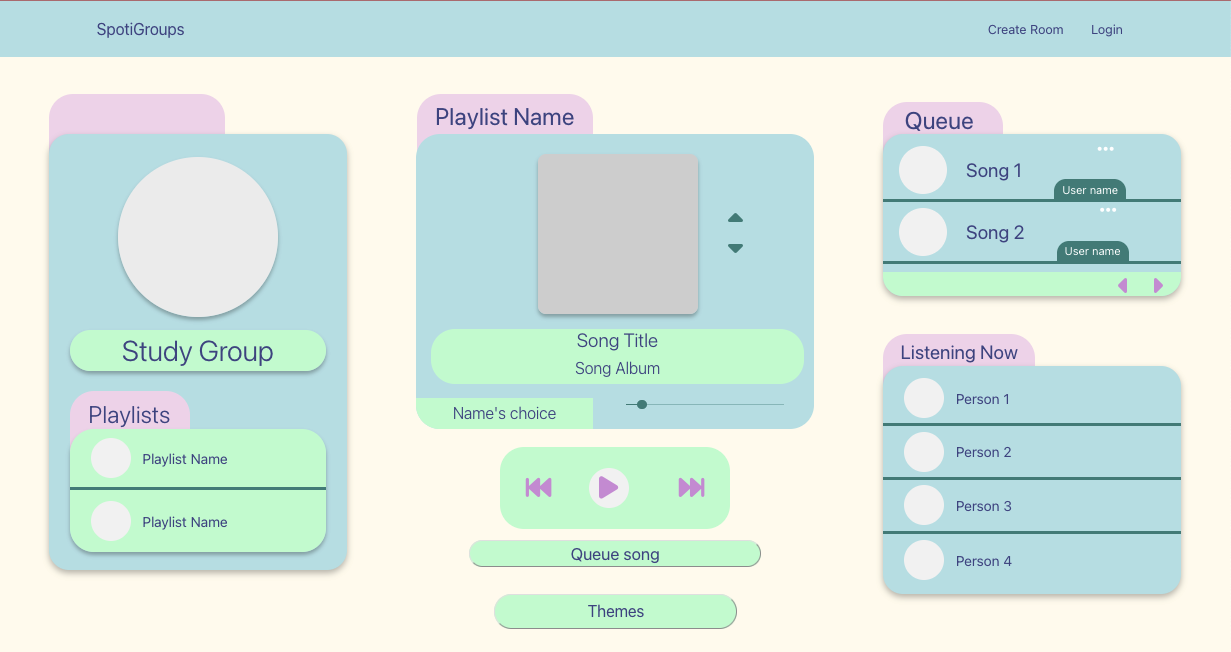Open the Themes button
This screenshot has width=1231, height=652.
615,611
